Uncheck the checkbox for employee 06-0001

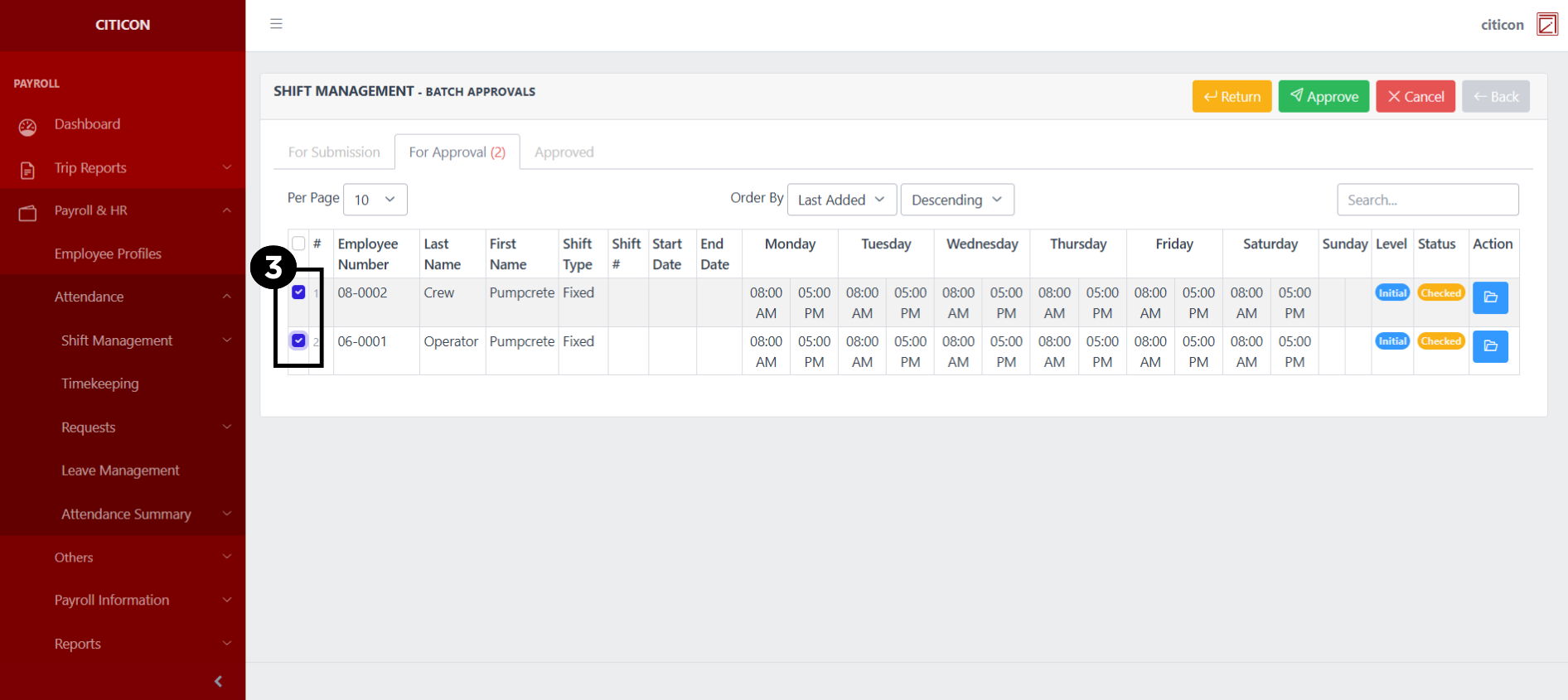pos(298,340)
